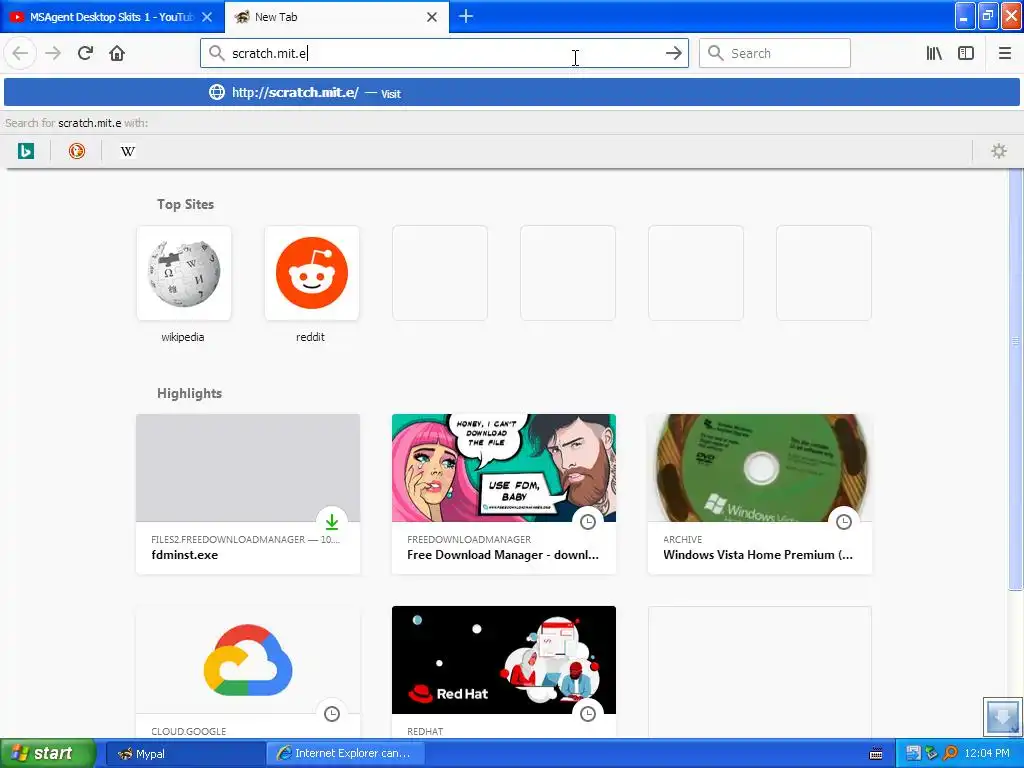
Task: Open magnifier tray icon in system tray
Action: pos(951,754)
